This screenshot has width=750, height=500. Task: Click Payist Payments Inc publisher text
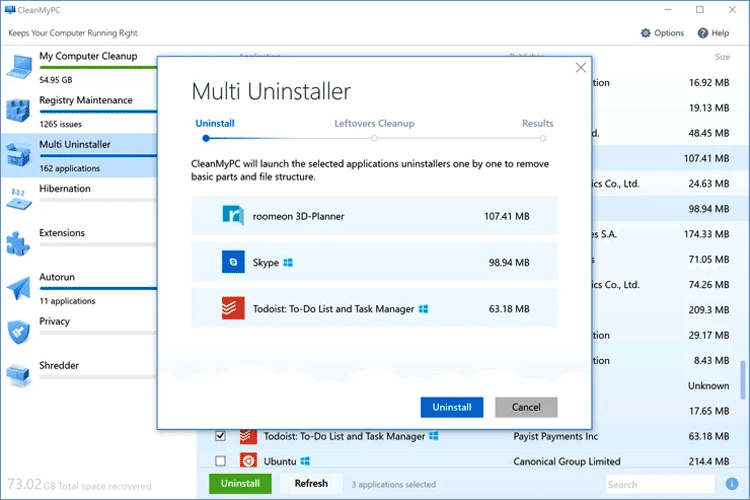pyautogui.click(x=555, y=436)
